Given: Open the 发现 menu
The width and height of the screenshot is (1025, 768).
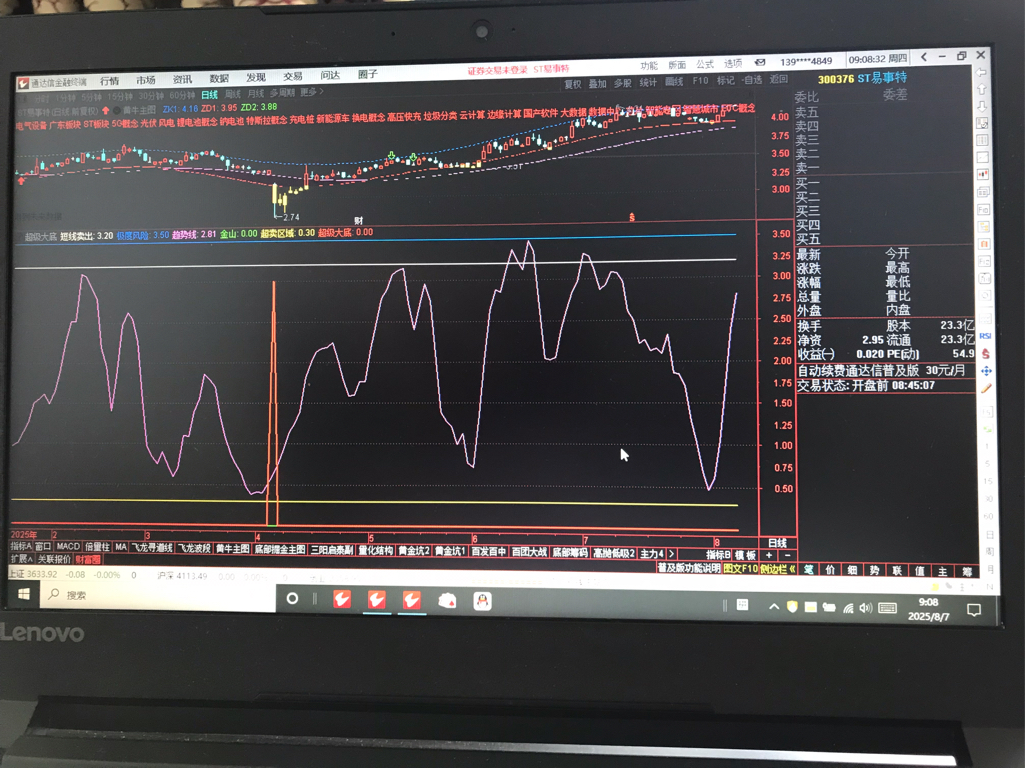Looking at the screenshot, I should coord(256,77).
